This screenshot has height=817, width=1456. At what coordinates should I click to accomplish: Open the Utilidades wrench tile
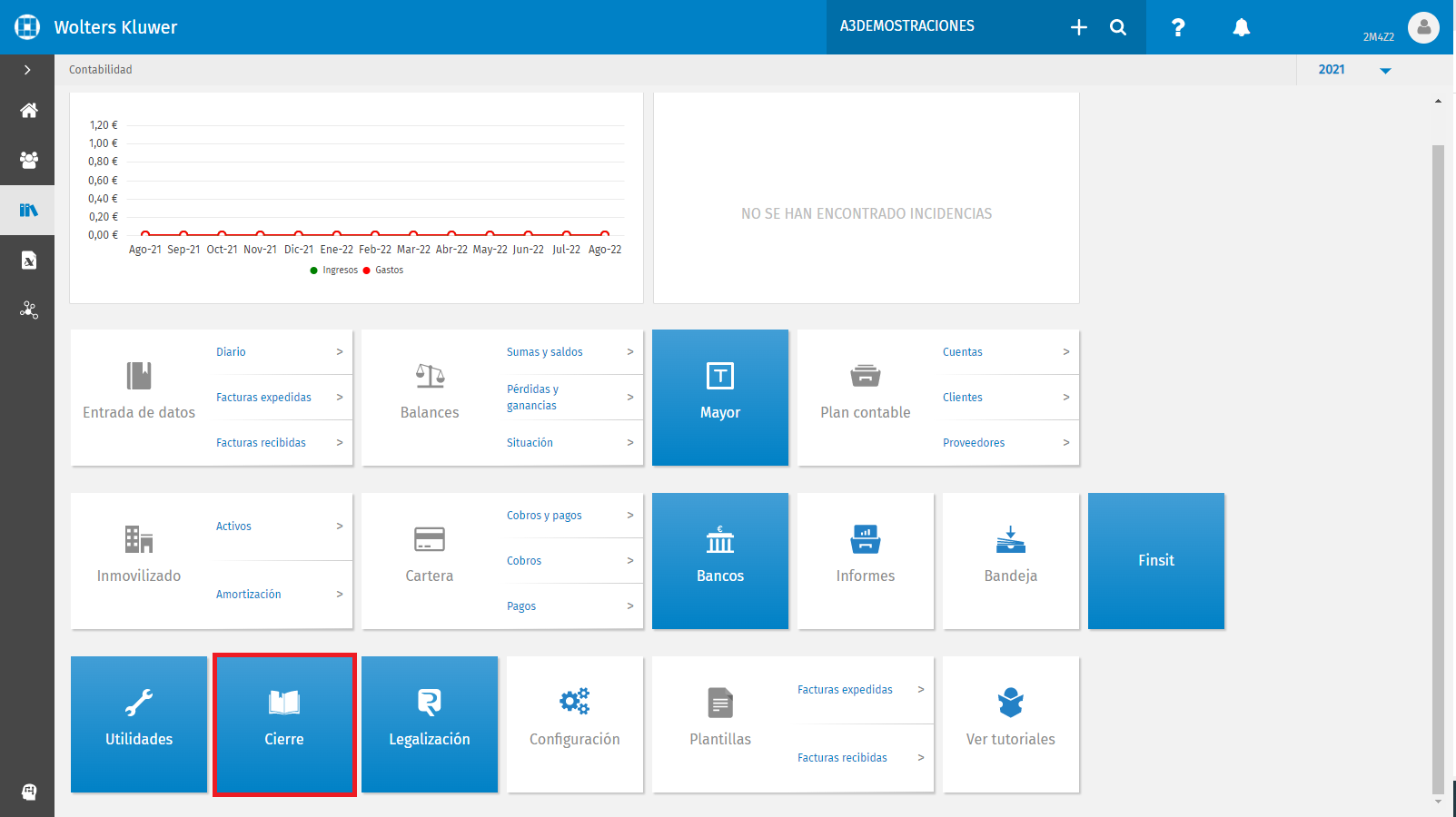[x=139, y=724]
